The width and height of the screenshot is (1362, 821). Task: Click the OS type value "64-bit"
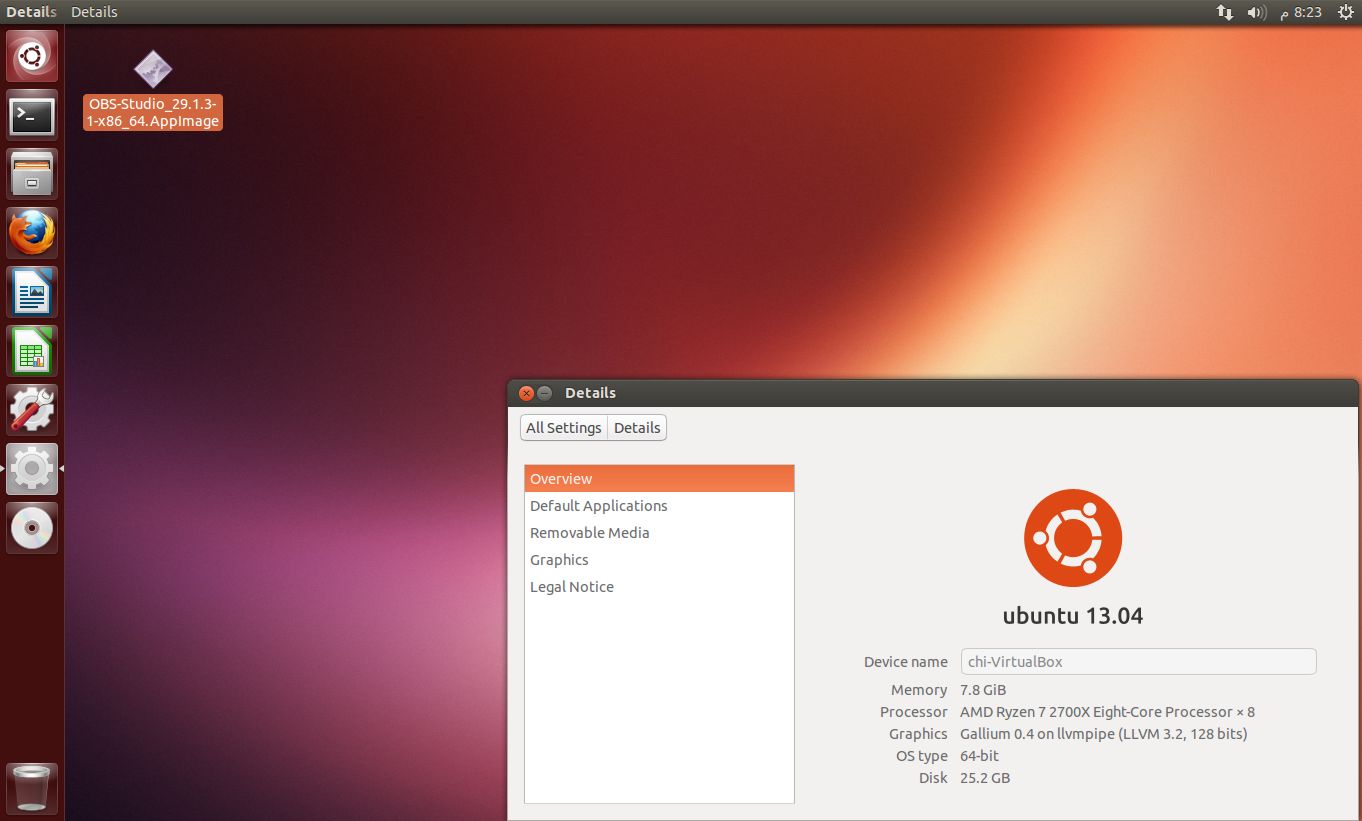(x=979, y=756)
